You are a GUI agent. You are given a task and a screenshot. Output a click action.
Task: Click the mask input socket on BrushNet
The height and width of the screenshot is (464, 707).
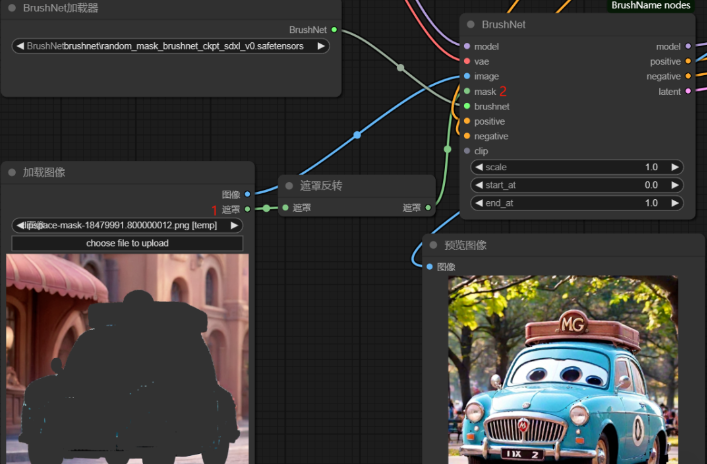(x=467, y=91)
